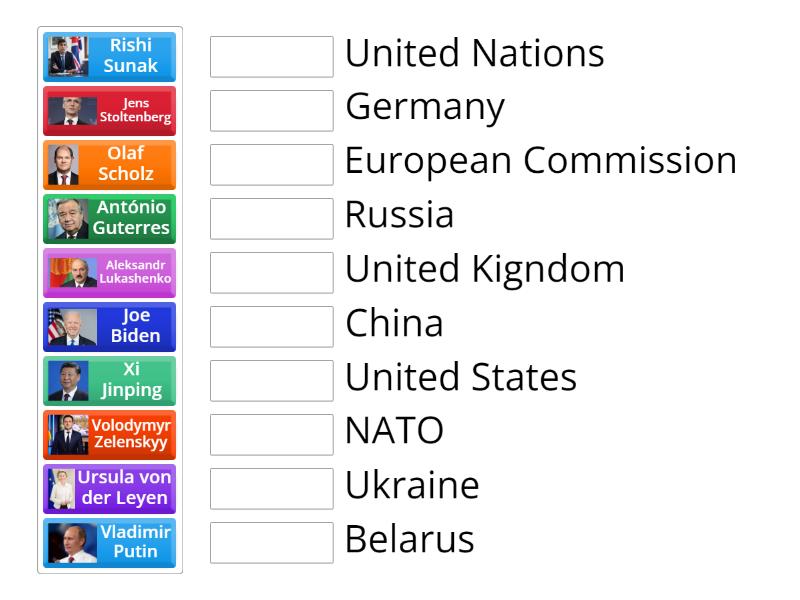This screenshot has width=800, height=600.
Task: Select the Joe Biden tile
Action: tap(109, 327)
